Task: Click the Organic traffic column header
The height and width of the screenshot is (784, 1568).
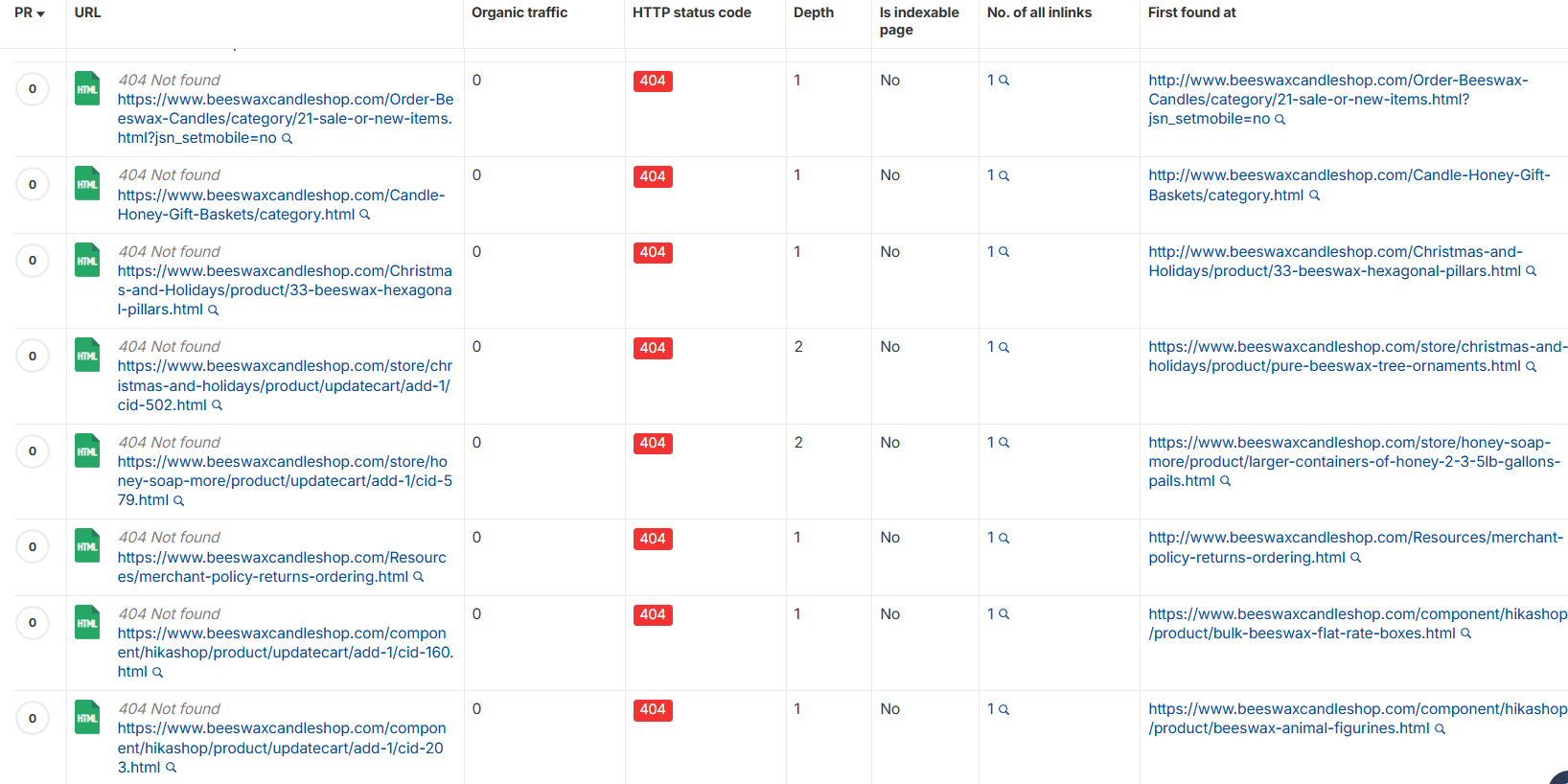Action: pos(519,12)
